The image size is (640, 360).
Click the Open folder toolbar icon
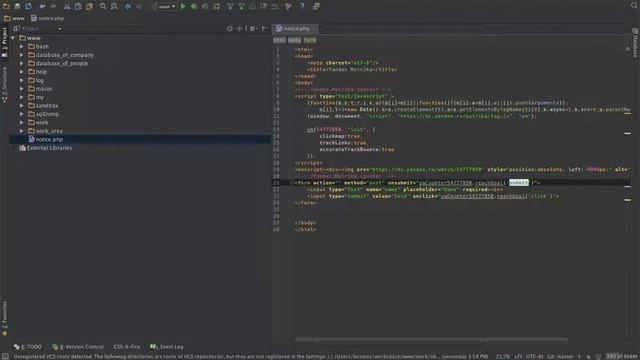tap(6, 6)
